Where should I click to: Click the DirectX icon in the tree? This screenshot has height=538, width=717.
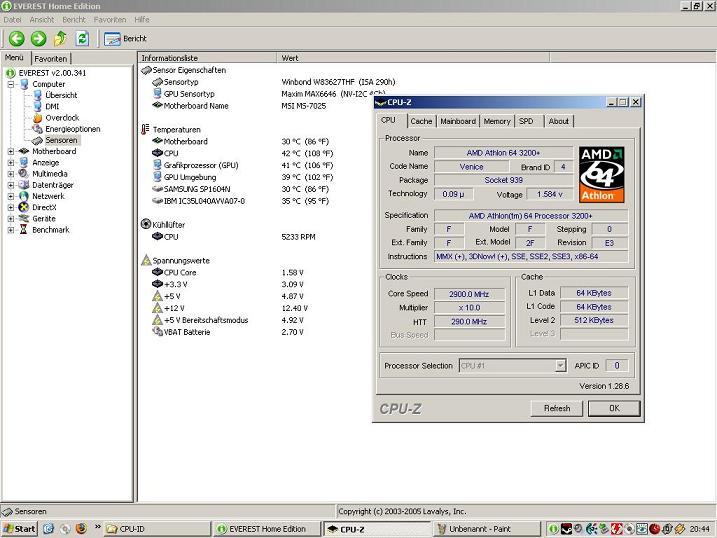pos(24,207)
